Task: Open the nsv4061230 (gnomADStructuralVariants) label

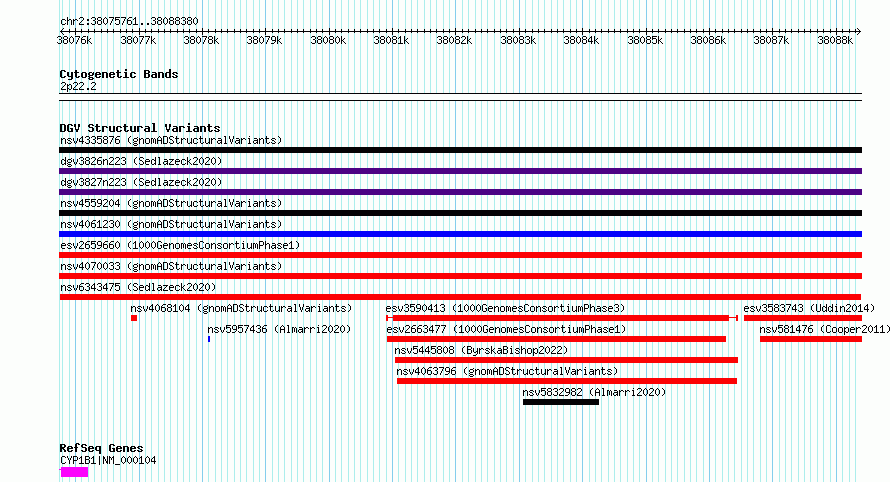Action: click(x=171, y=224)
